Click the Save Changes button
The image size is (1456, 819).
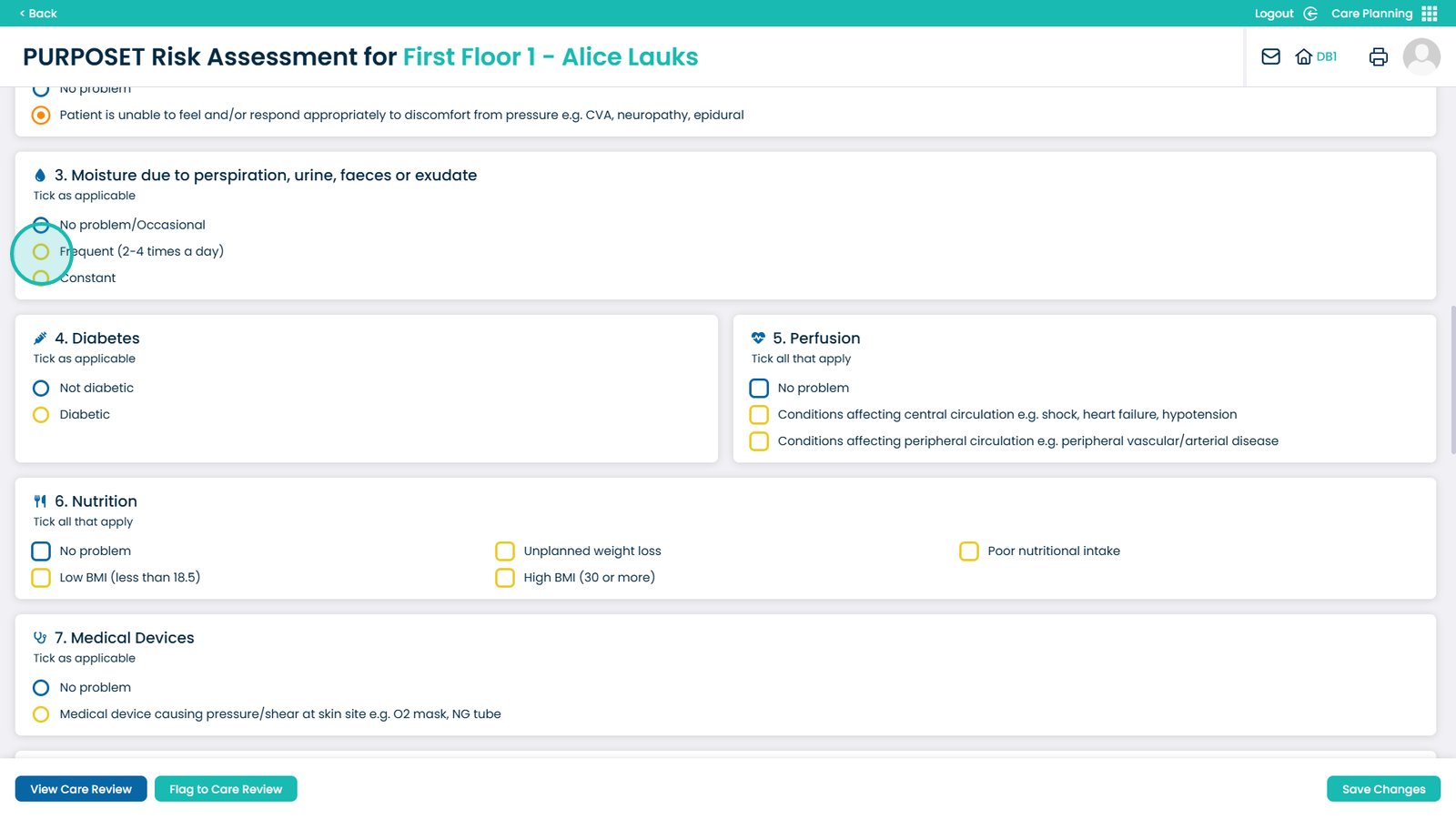pos(1383,789)
